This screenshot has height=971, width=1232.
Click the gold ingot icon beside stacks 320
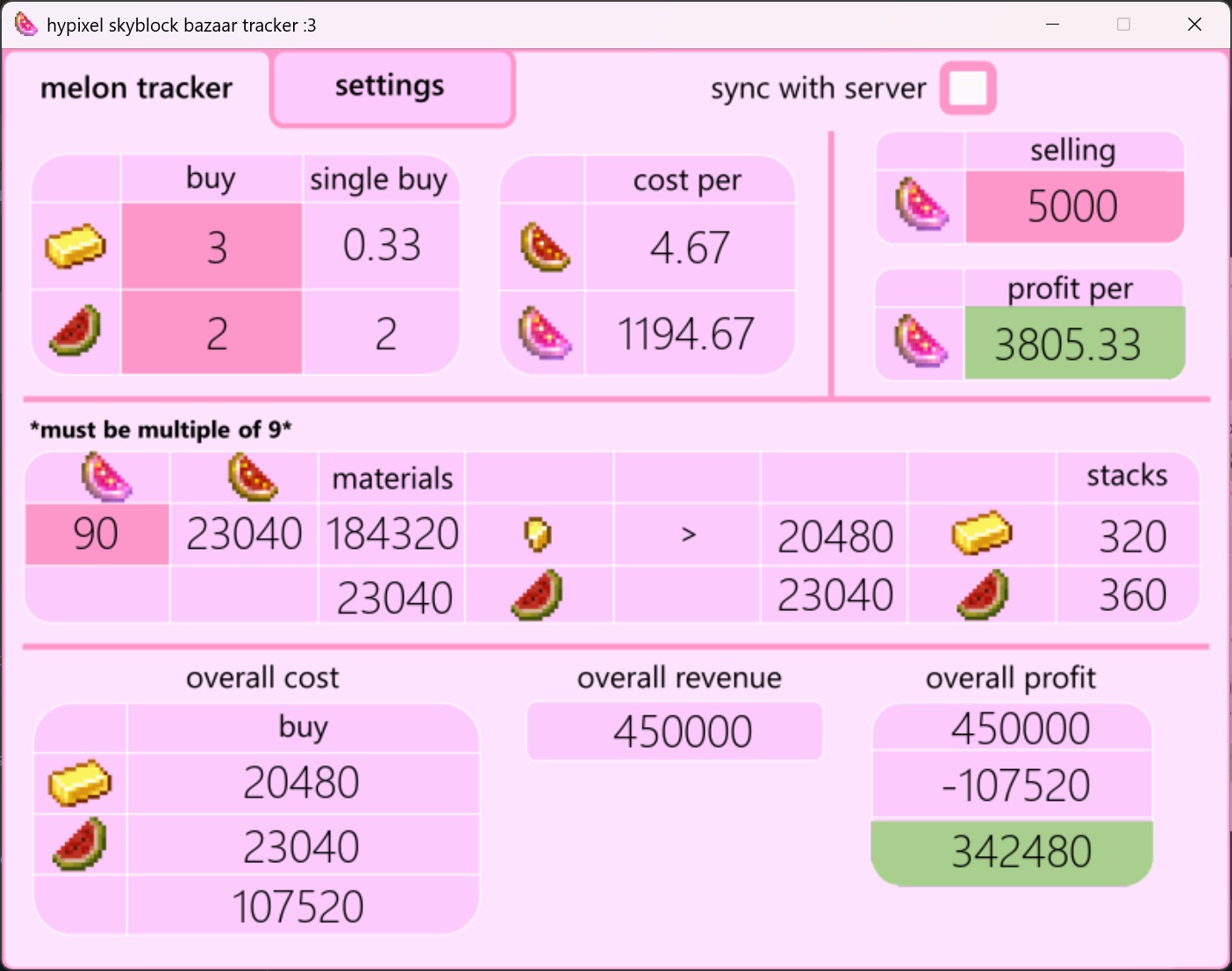(982, 533)
